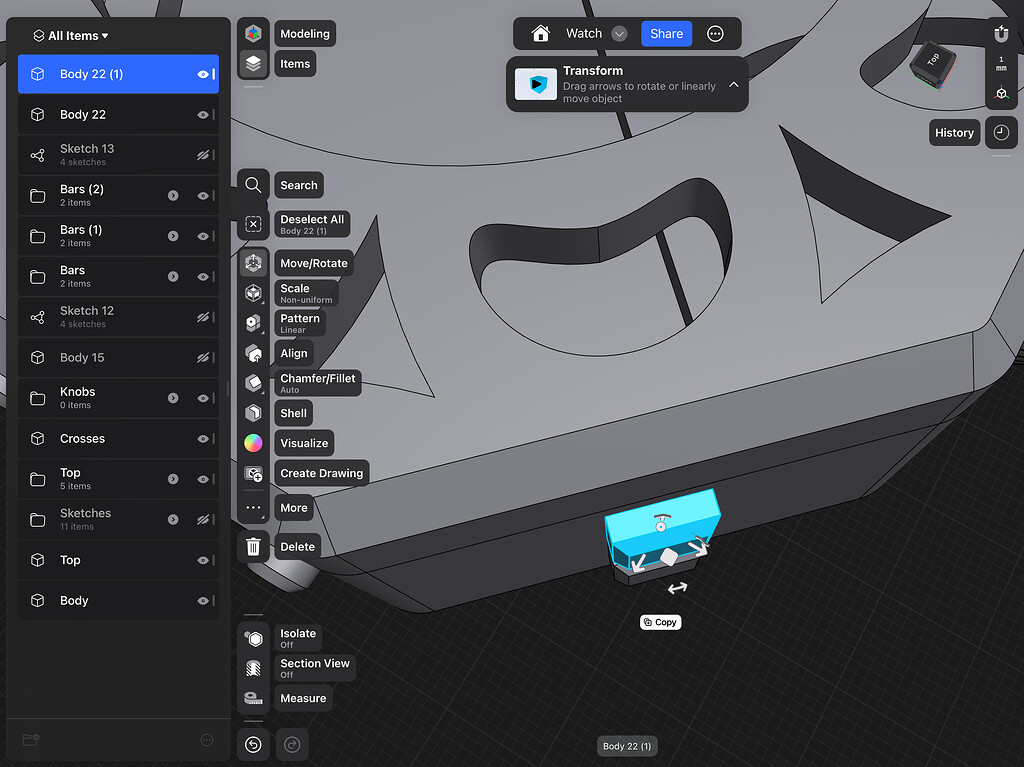The width and height of the screenshot is (1024, 767).
Task: Click the Undo arrow icon
Action: 253,744
